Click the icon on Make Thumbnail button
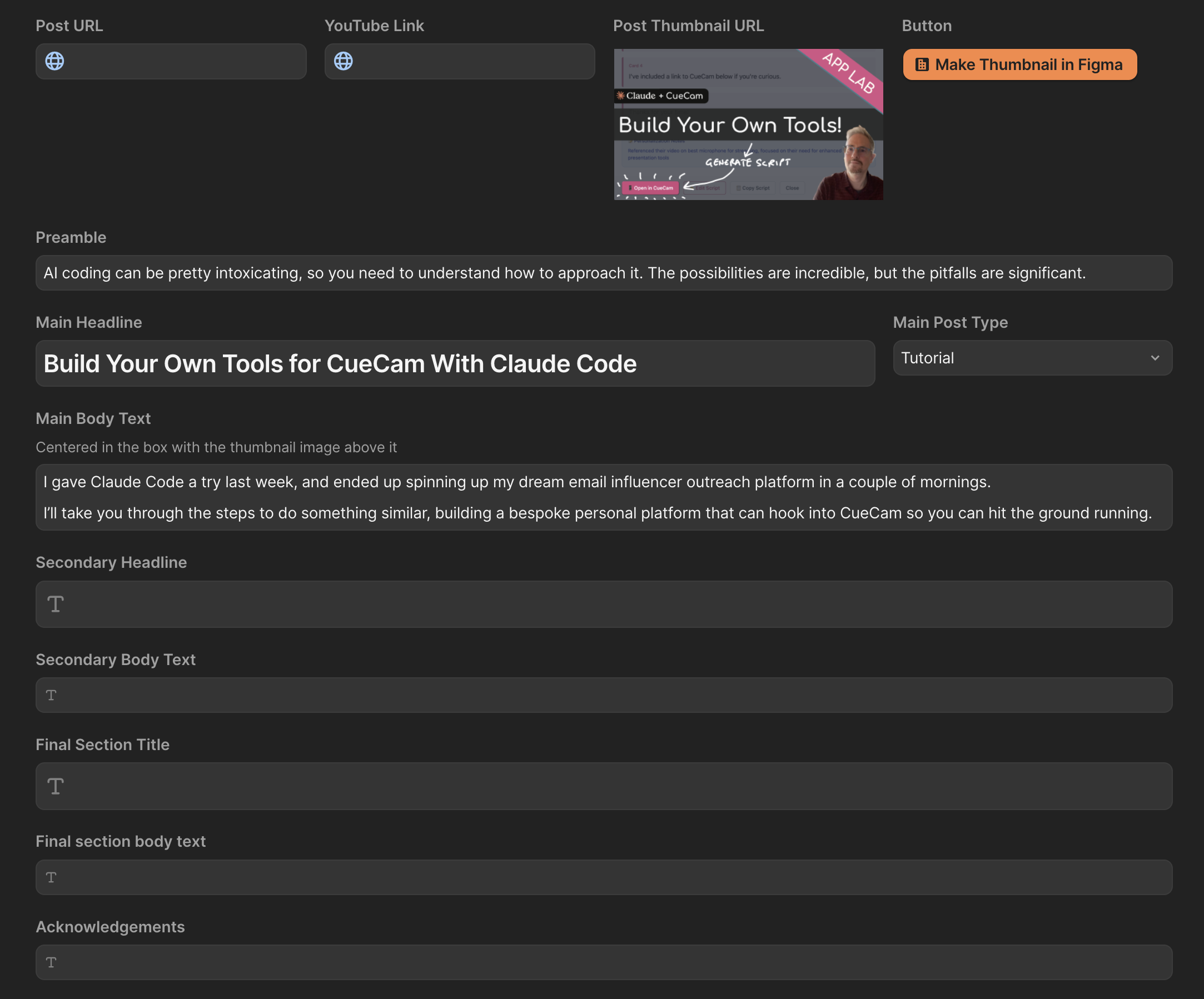 [922, 65]
